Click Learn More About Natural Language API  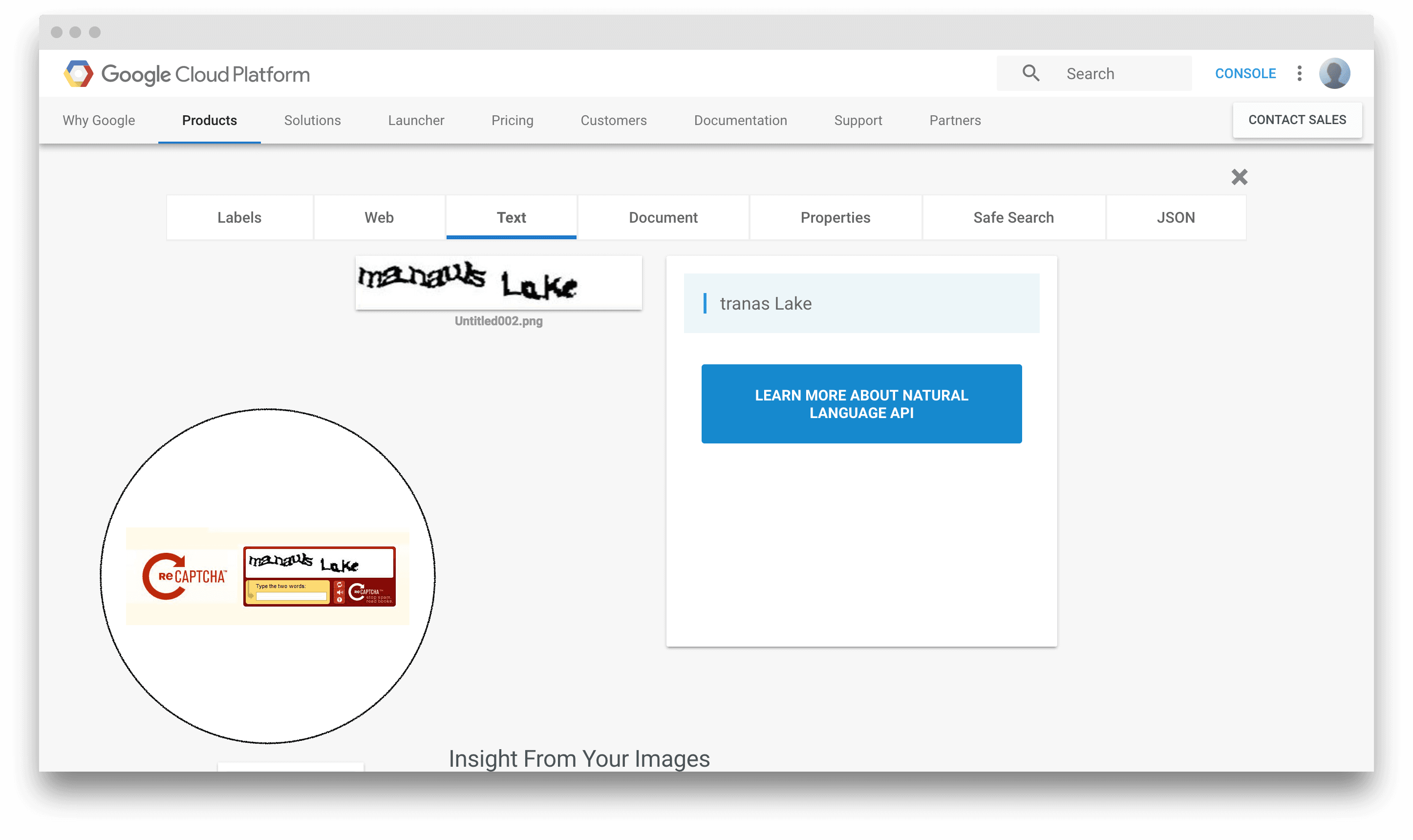861,403
